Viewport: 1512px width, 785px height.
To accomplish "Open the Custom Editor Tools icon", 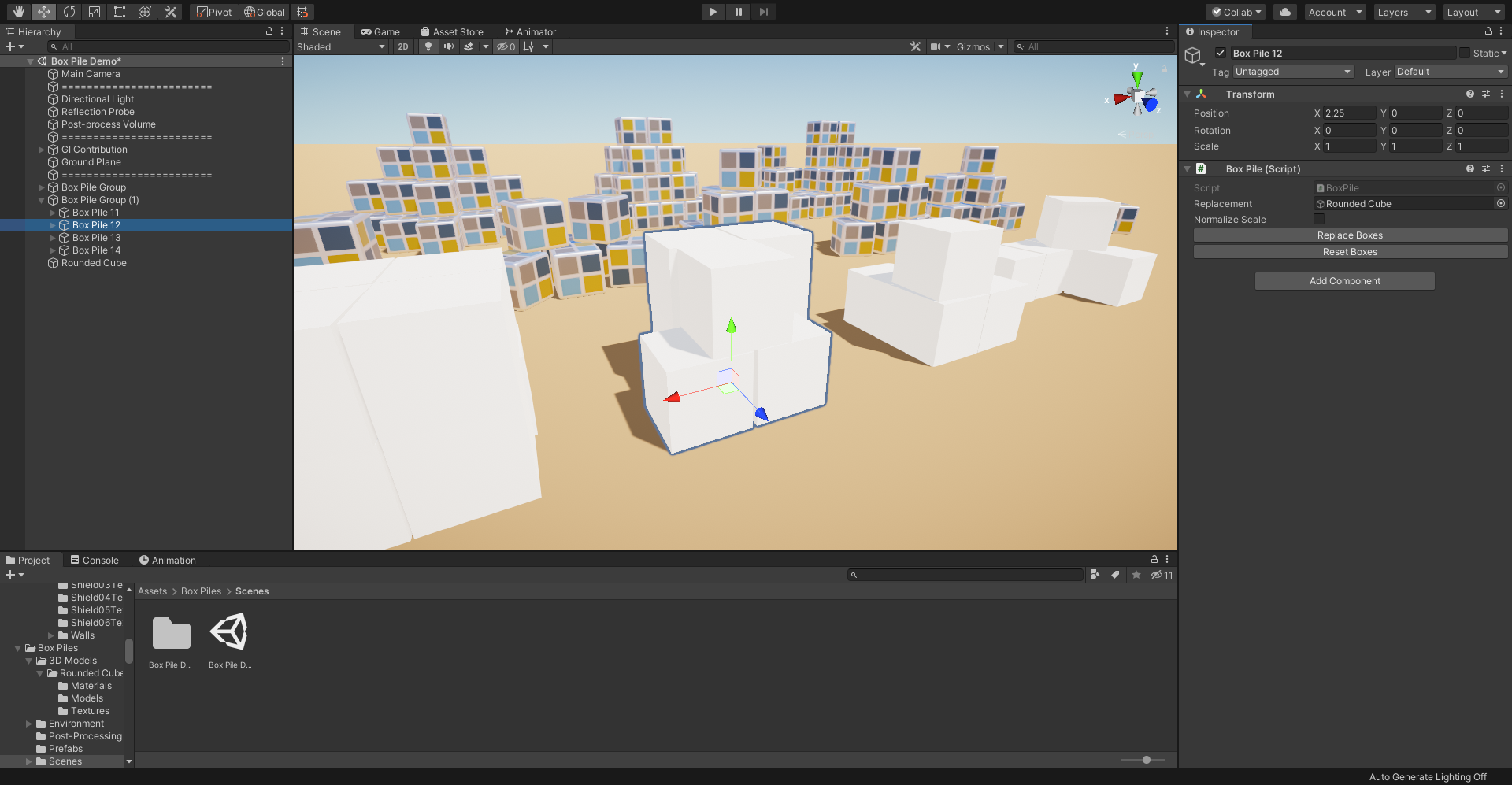I will click(170, 12).
